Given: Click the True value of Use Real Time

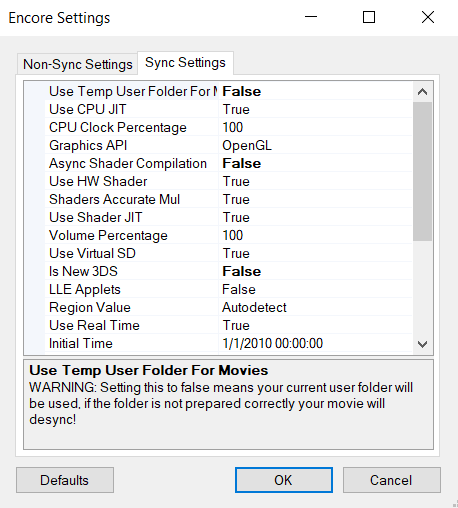Looking at the screenshot, I should 236,325.
